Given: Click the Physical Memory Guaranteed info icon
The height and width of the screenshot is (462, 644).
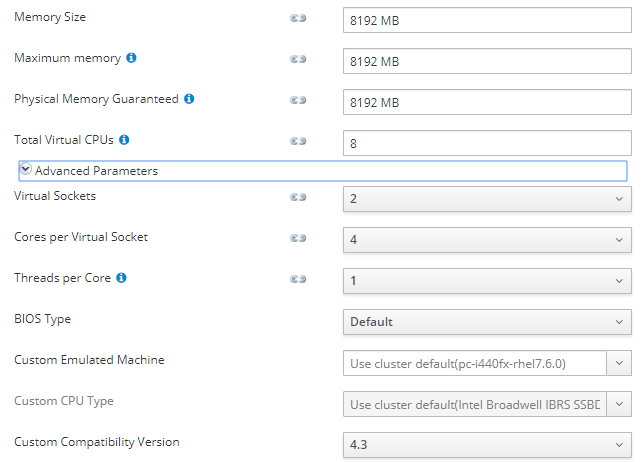Looking at the screenshot, I should tap(189, 99).
